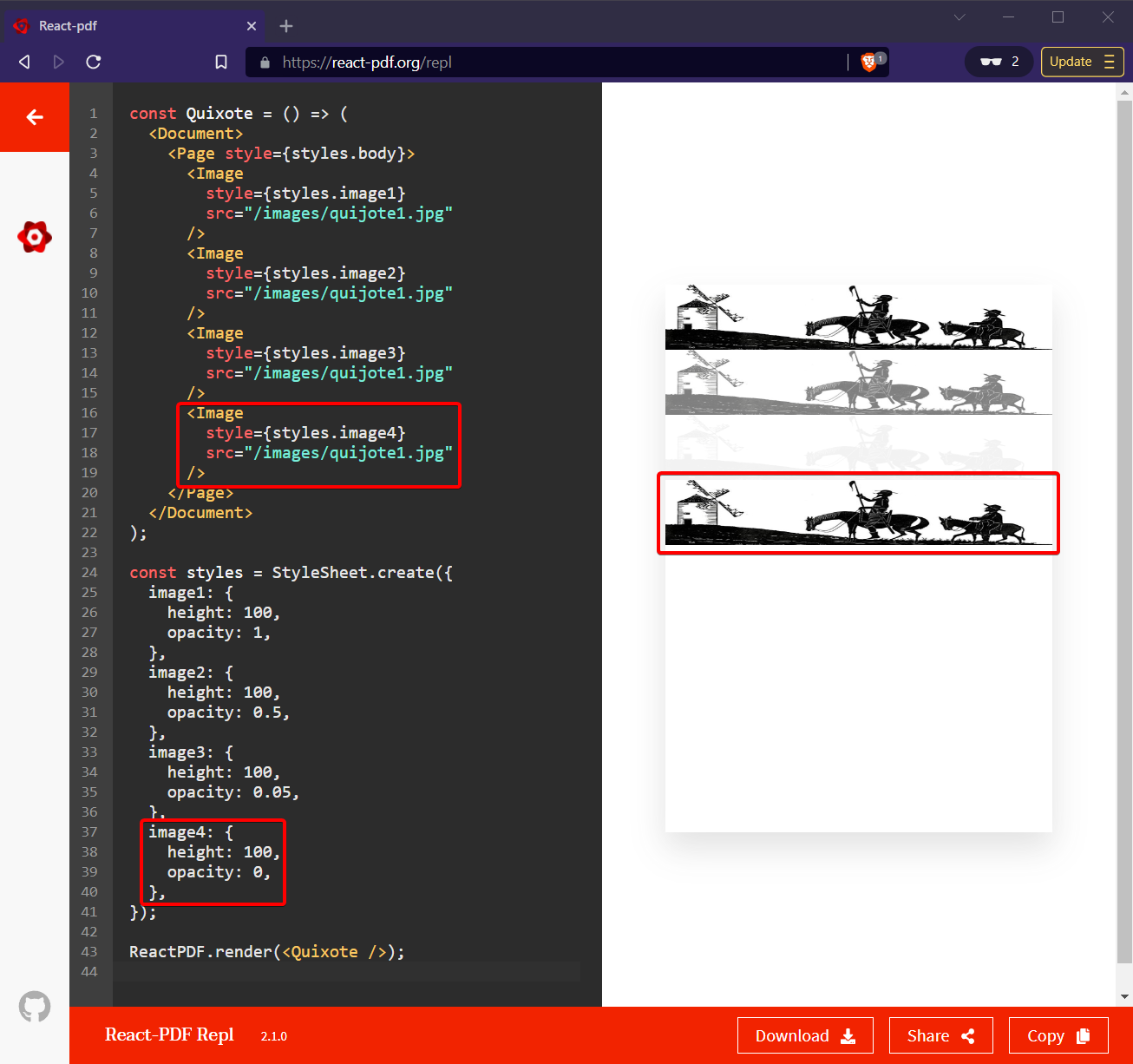This screenshot has width=1133, height=1064.
Task: Bookmark the page using the bookmark icon
Action: (221, 62)
